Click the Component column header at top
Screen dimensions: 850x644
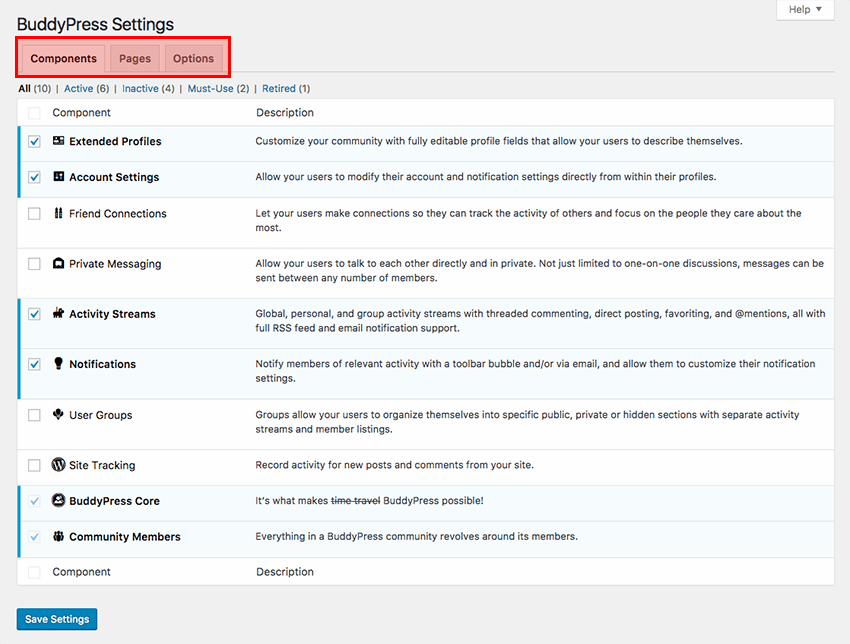click(81, 113)
